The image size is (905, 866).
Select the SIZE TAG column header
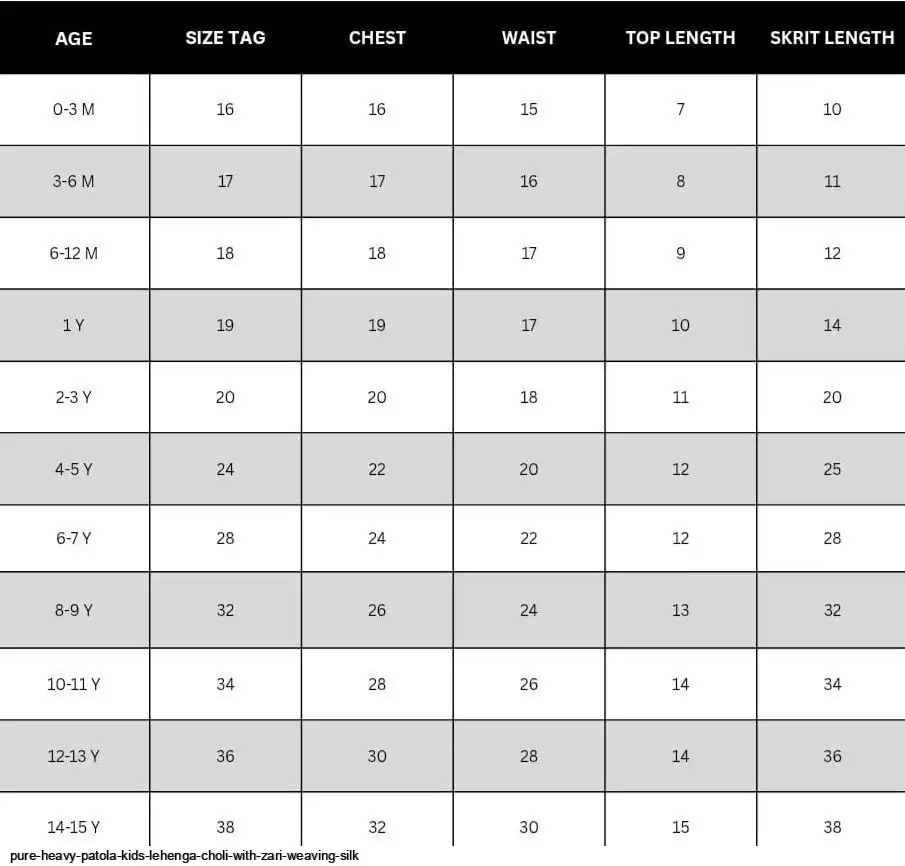click(x=225, y=38)
